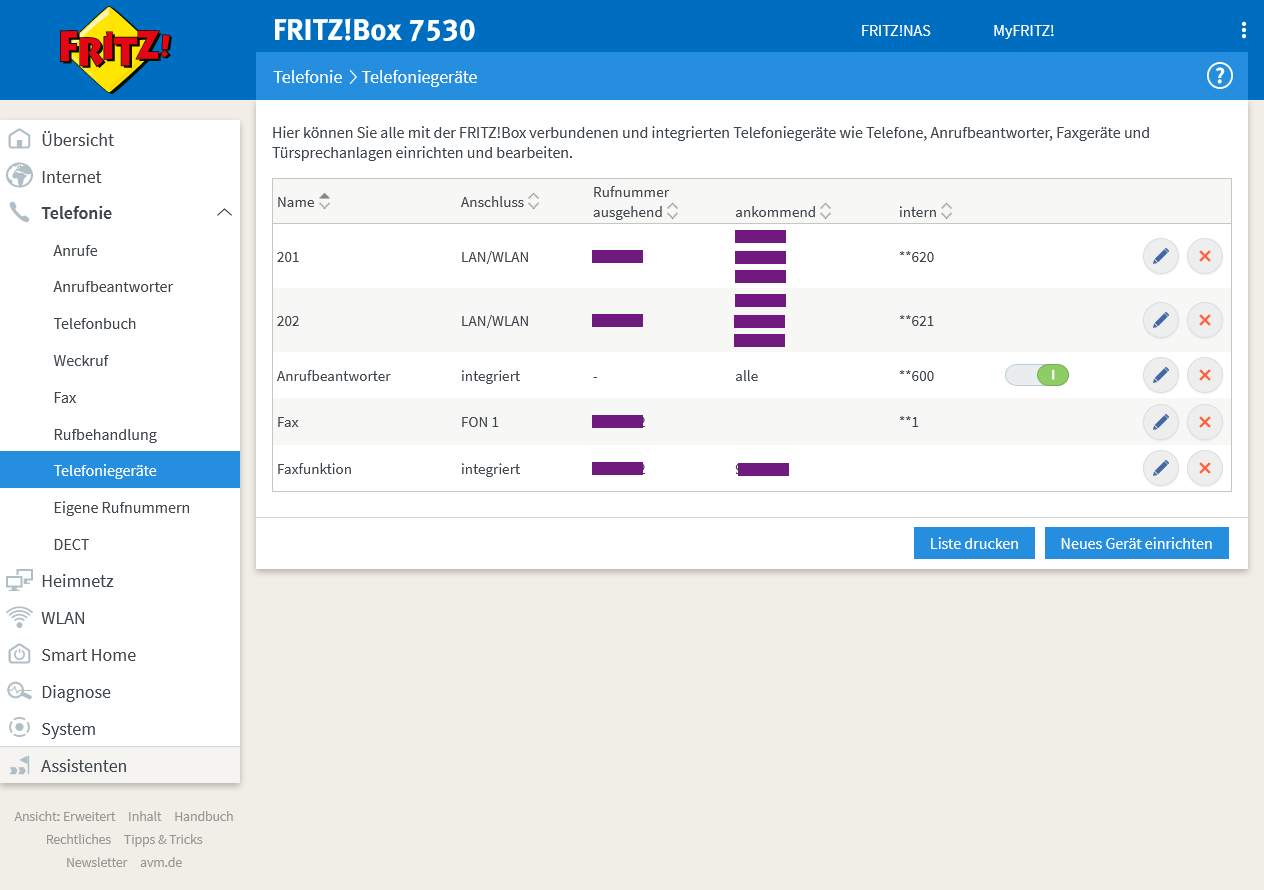
Task: Open MyFRITZ! in the header
Action: [1023, 31]
